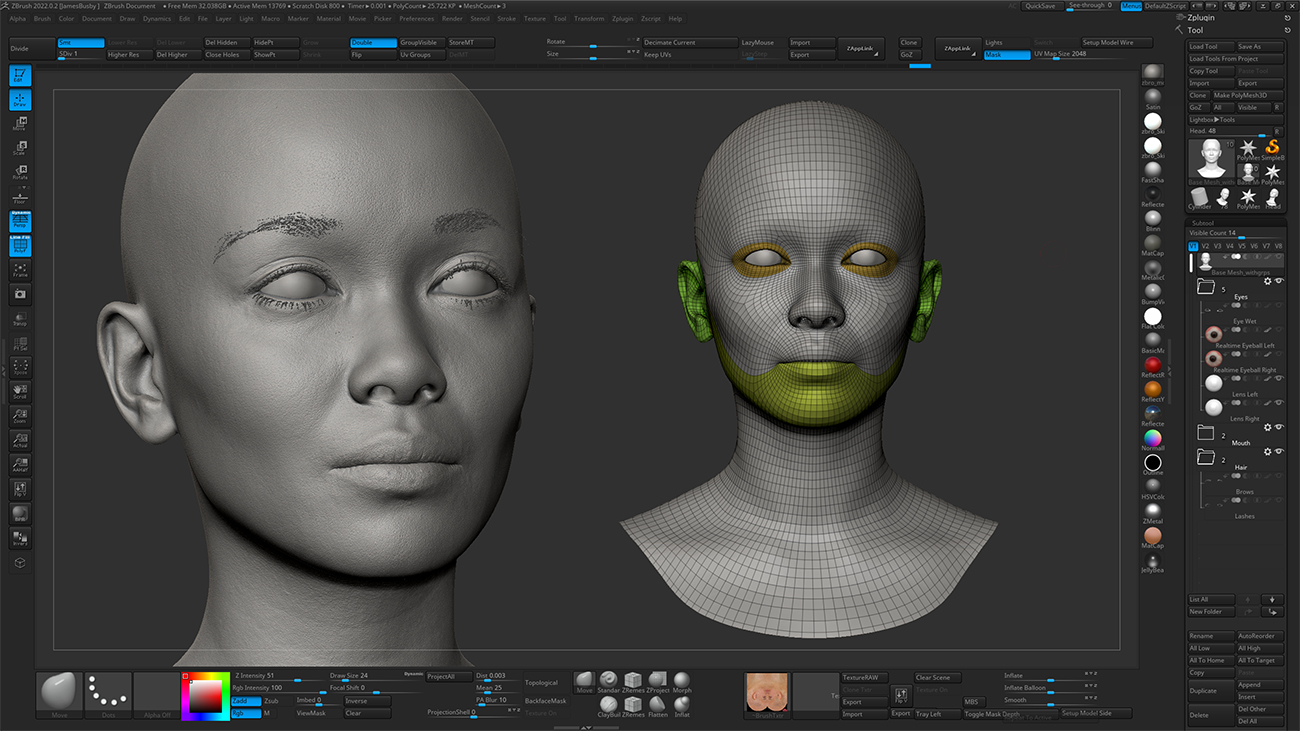
Task: Click the Frame view icon
Action: coord(20,270)
